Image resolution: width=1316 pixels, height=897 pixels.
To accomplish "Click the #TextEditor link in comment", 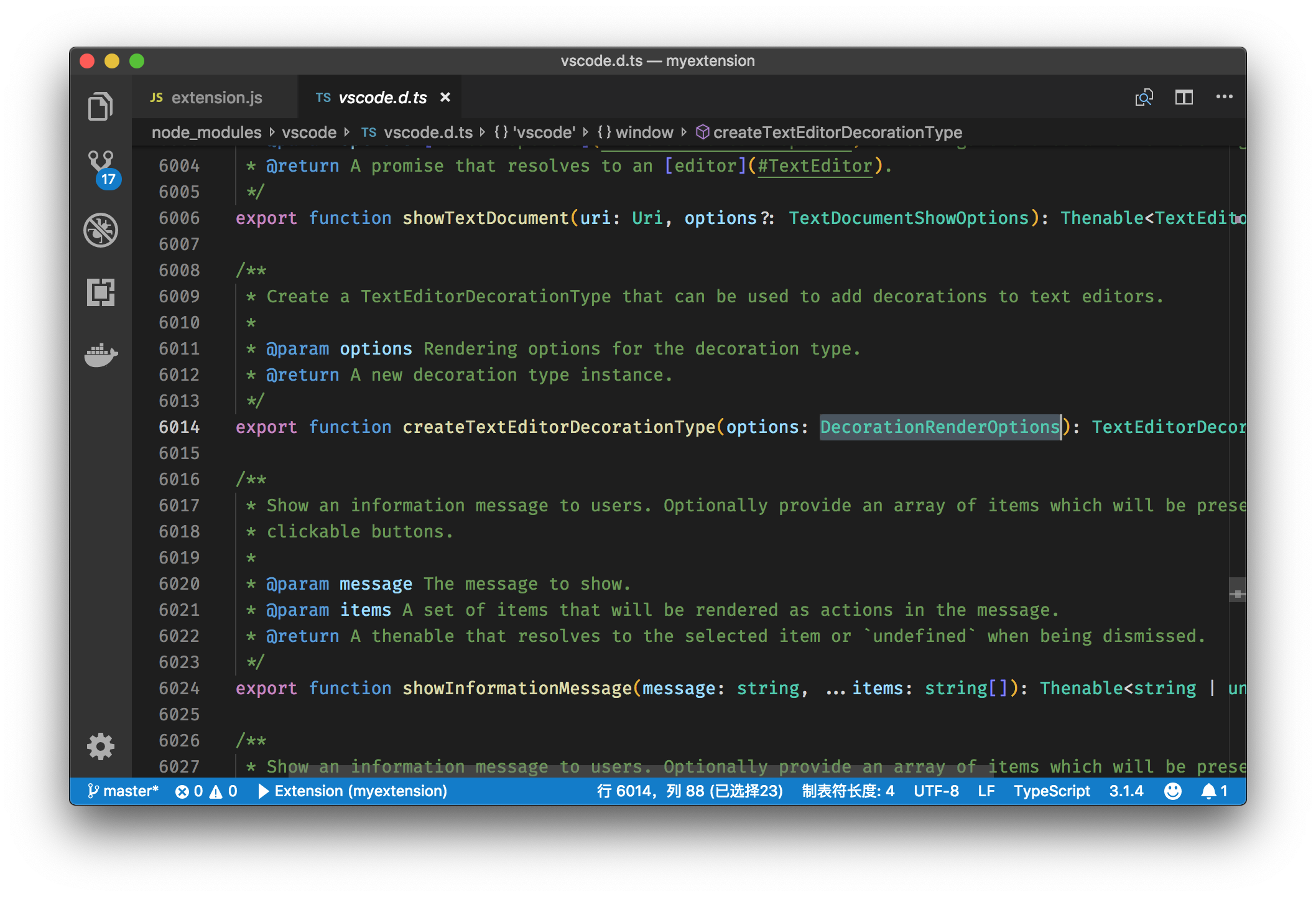I will (815, 166).
